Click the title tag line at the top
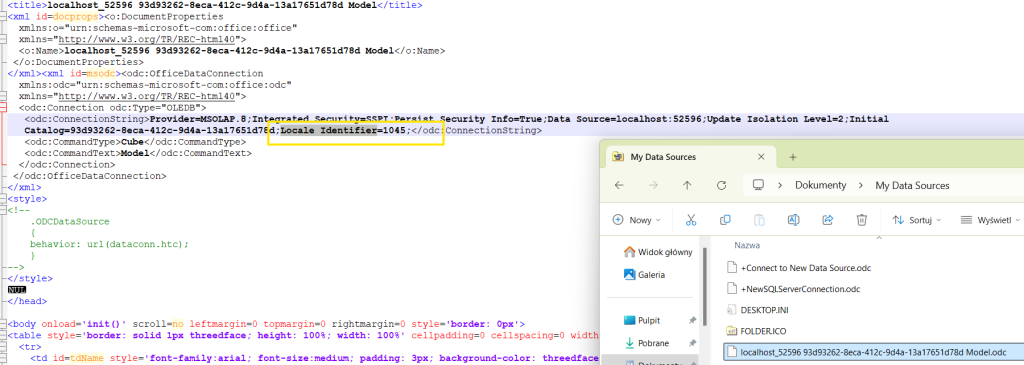 214,5
